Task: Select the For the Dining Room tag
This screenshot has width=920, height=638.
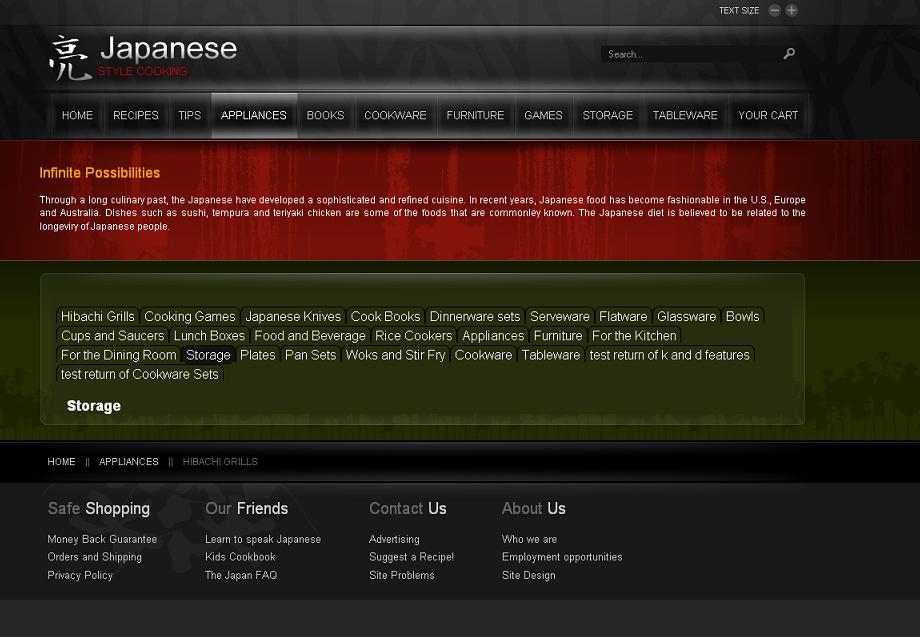Action: [119, 355]
